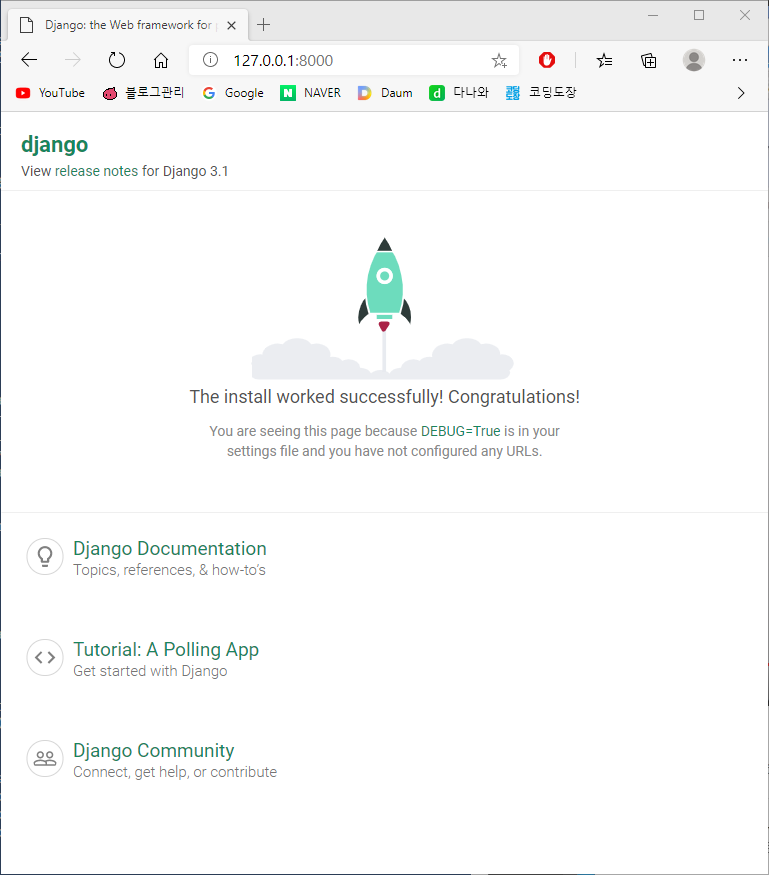This screenshot has height=875, width=769.
Task: Click the browser forward arrow
Action: [73, 60]
